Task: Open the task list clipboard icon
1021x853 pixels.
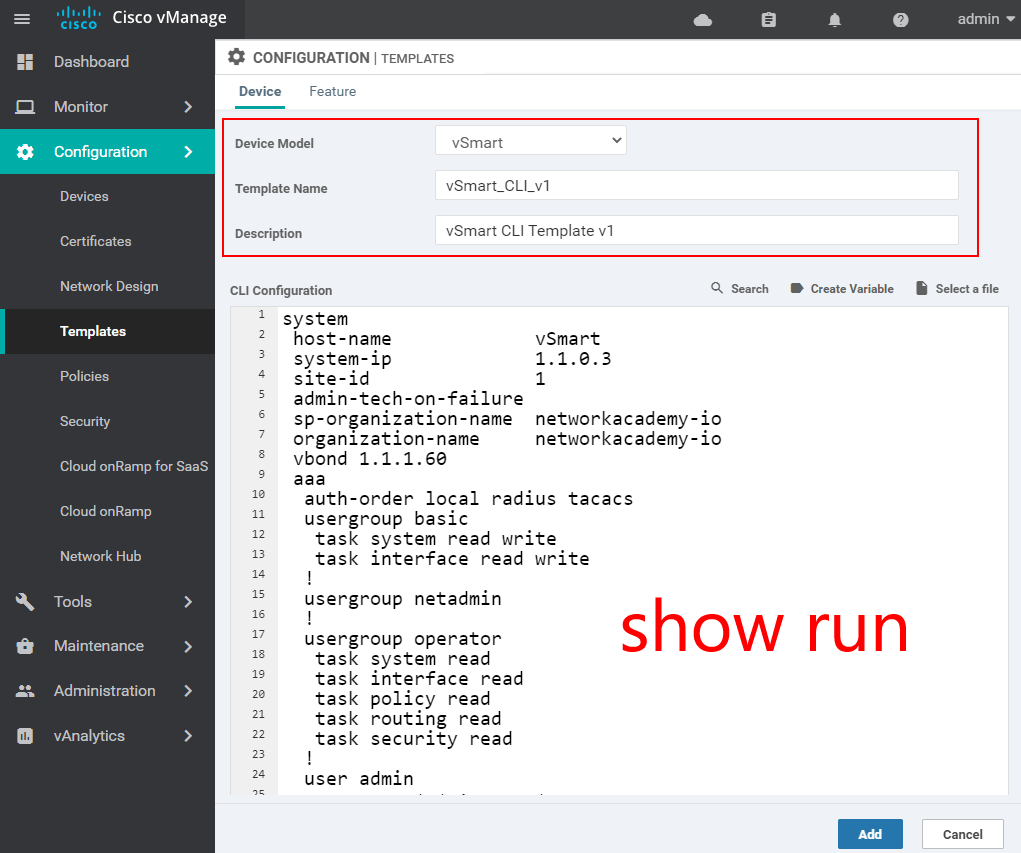Action: pos(768,19)
